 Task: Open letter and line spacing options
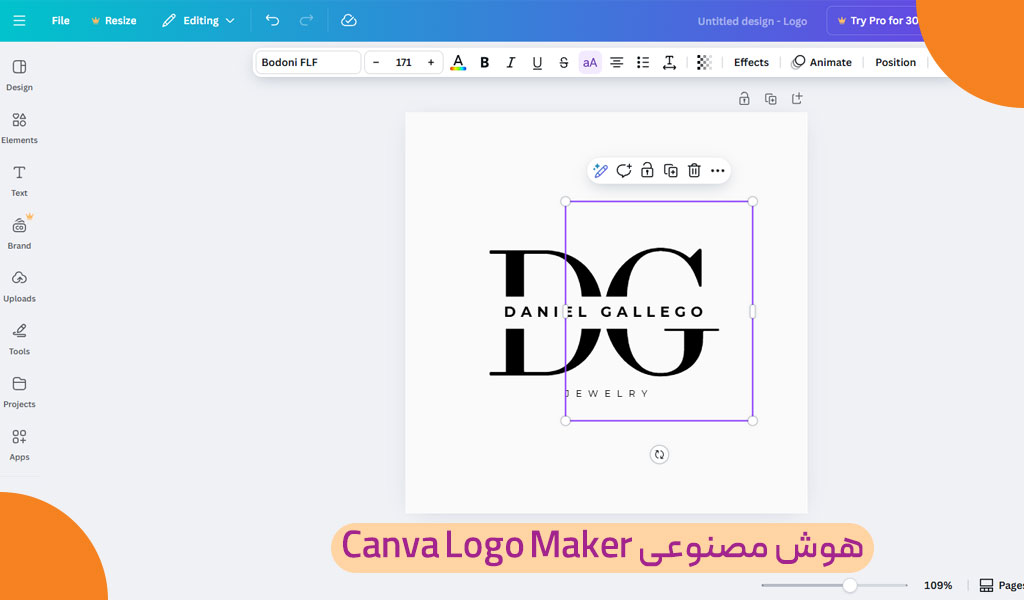(669, 62)
